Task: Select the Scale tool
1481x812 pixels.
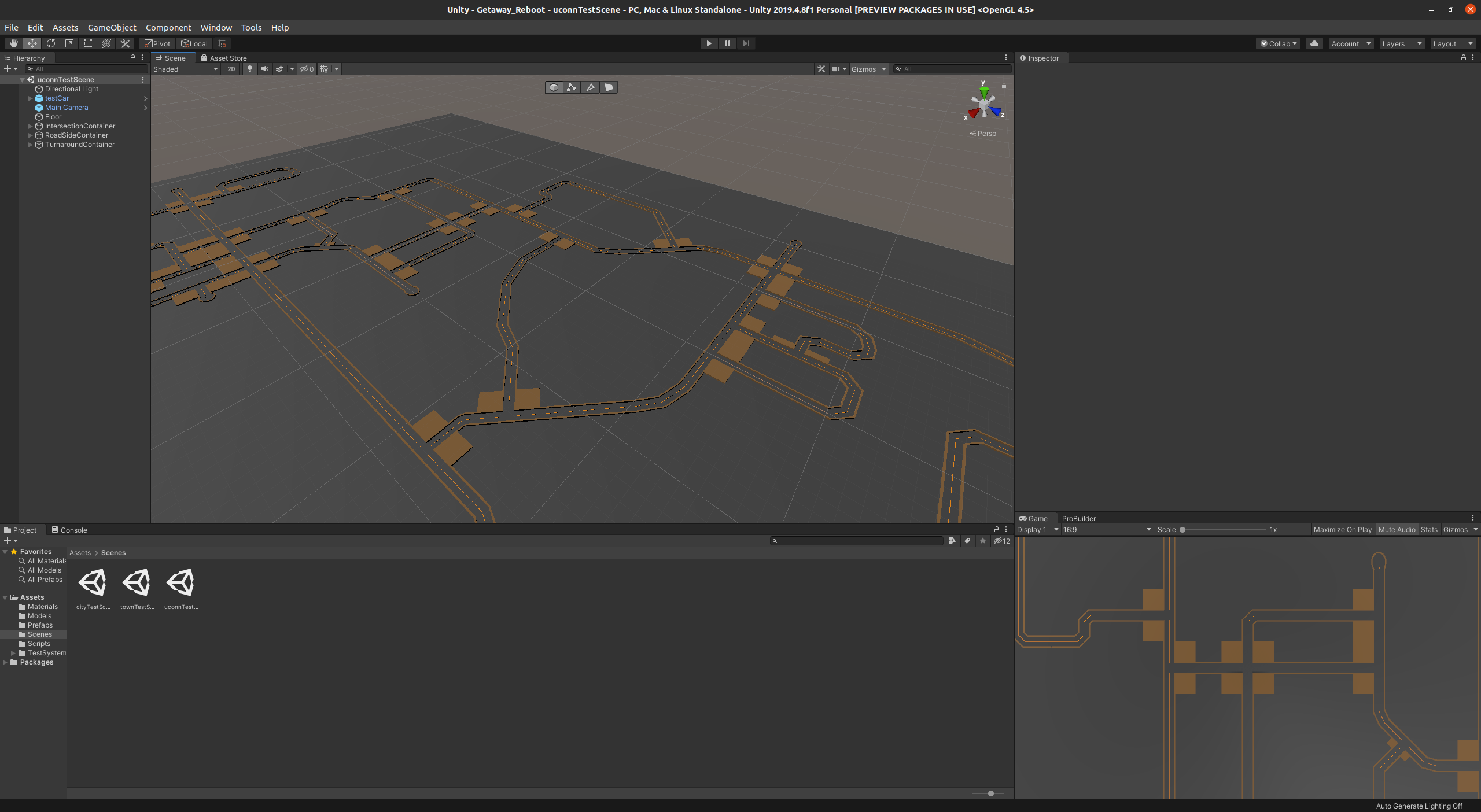Action: click(x=69, y=43)
